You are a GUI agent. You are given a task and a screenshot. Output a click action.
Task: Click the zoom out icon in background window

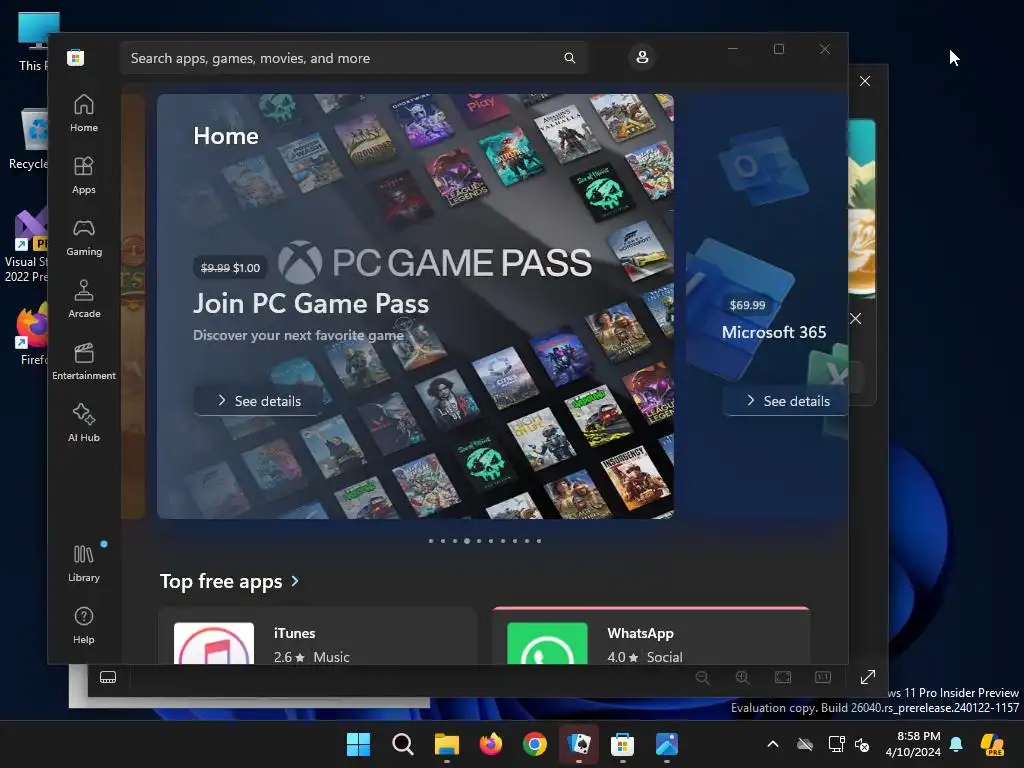tap(703, 677)
